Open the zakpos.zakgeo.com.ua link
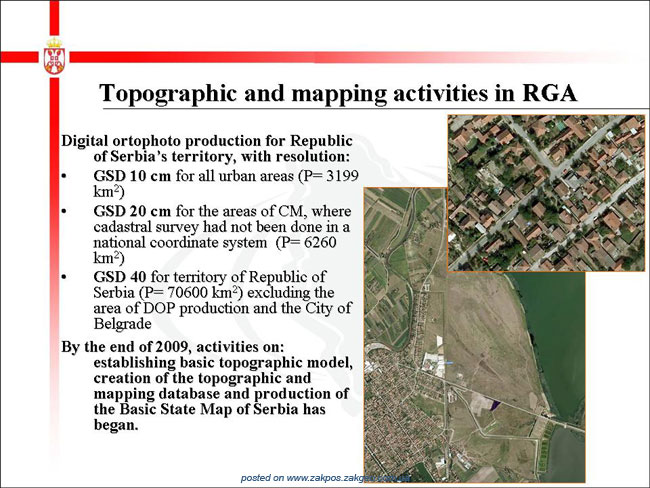The height and width of the screenshot is (488, 650). [x=325, y=478]
